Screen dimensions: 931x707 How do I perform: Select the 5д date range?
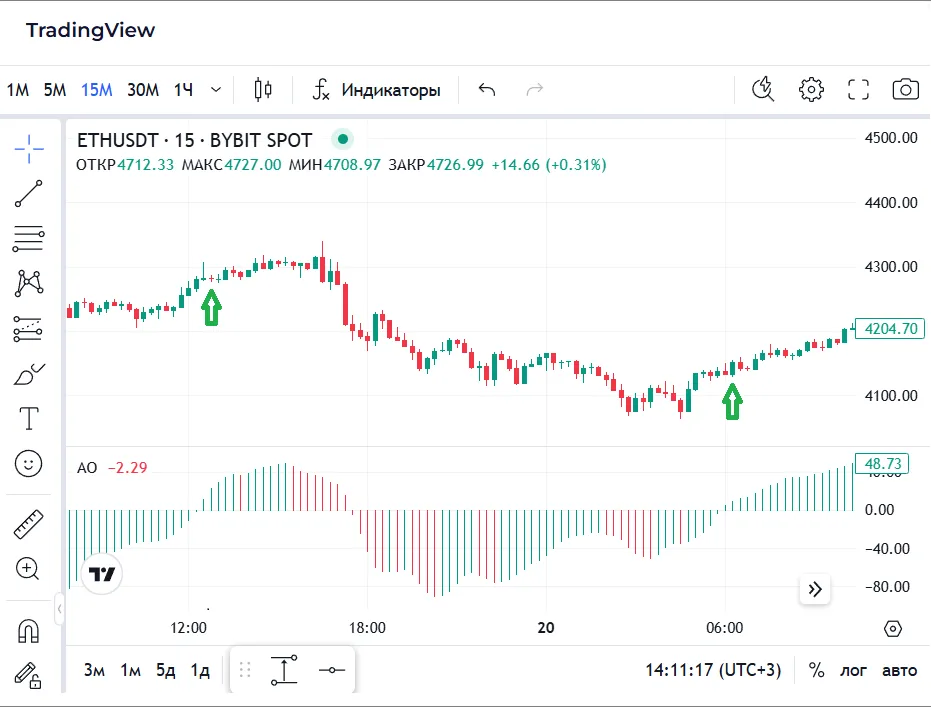point(165,670)
